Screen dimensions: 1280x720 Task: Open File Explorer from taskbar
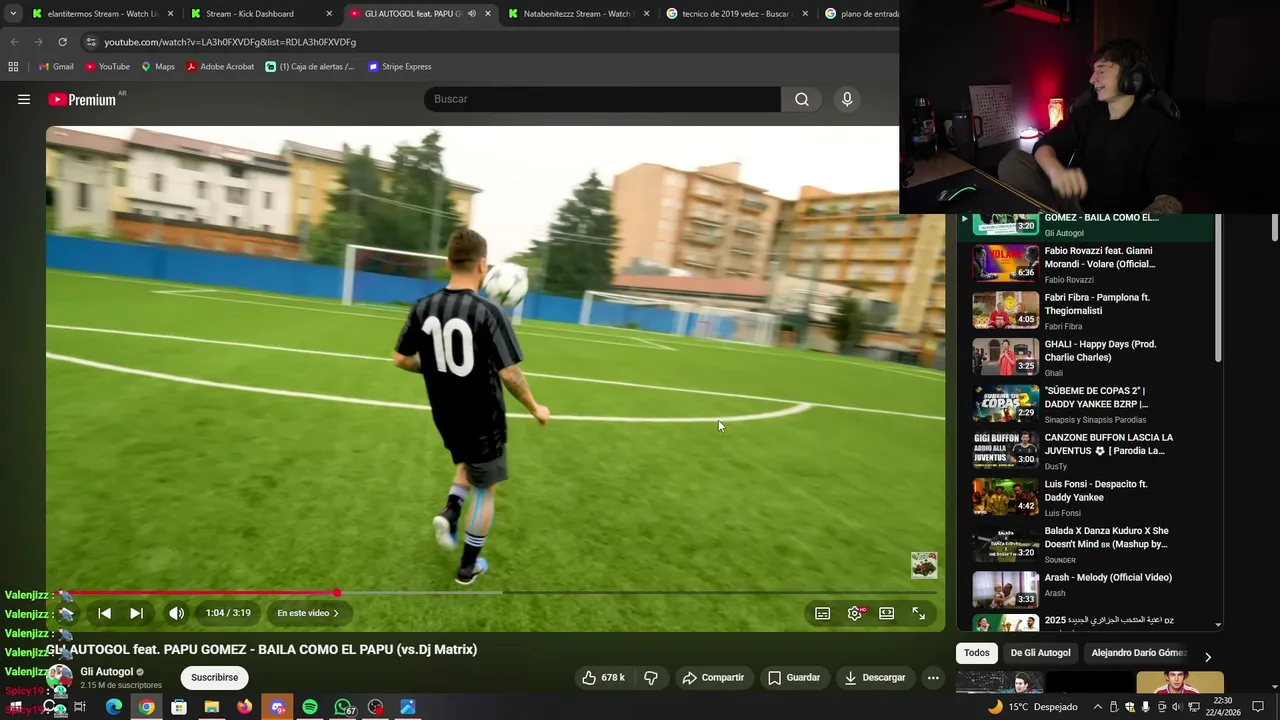point(212,707)
